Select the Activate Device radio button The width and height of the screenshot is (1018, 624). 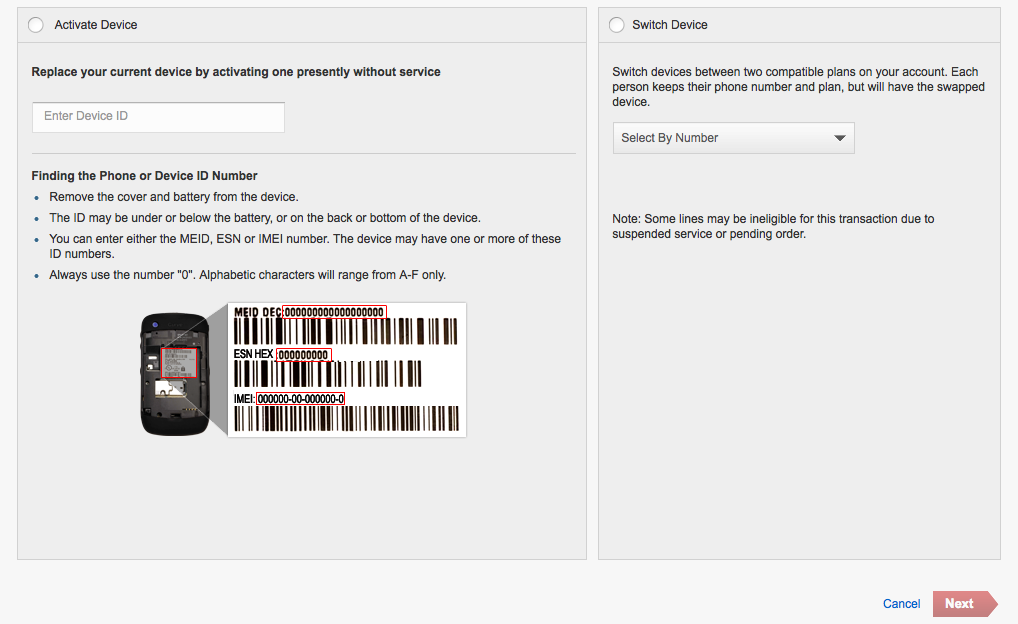click(x=36, y=25)
